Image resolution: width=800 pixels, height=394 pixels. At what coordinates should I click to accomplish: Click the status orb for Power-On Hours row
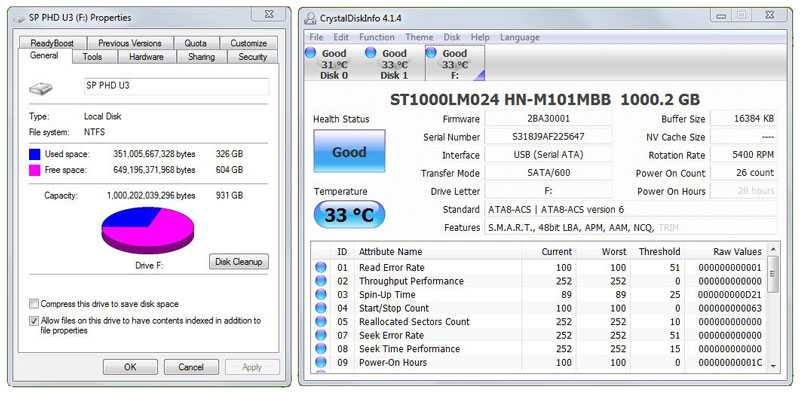321,362
